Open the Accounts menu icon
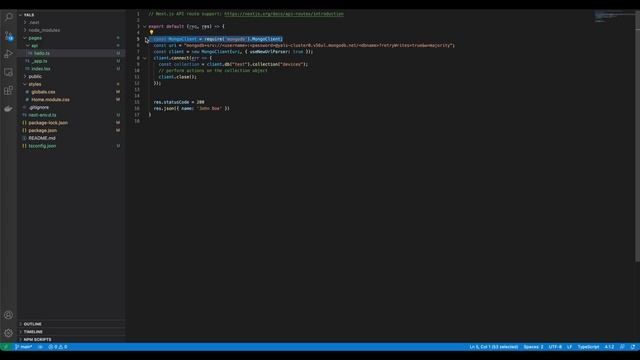 pos(9,315)
